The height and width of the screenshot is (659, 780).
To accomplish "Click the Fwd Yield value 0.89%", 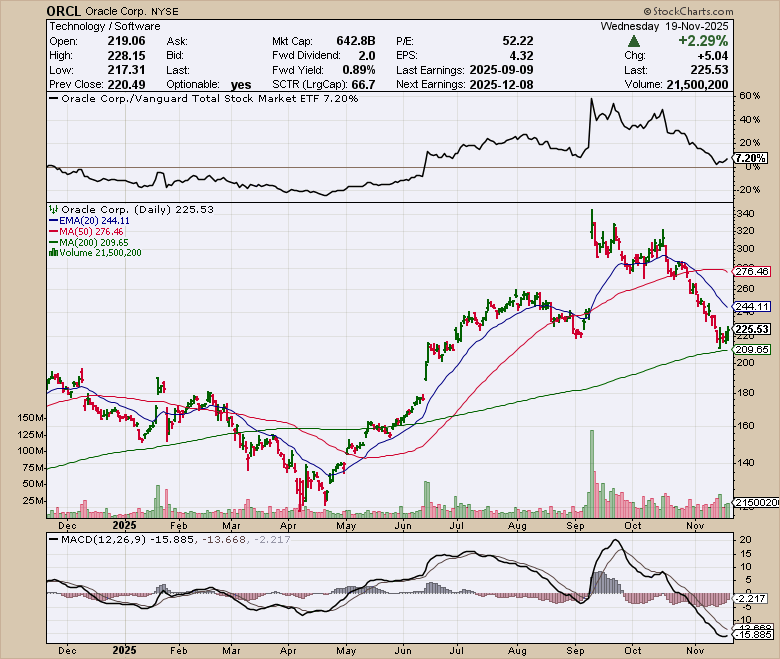I will 359,70.
